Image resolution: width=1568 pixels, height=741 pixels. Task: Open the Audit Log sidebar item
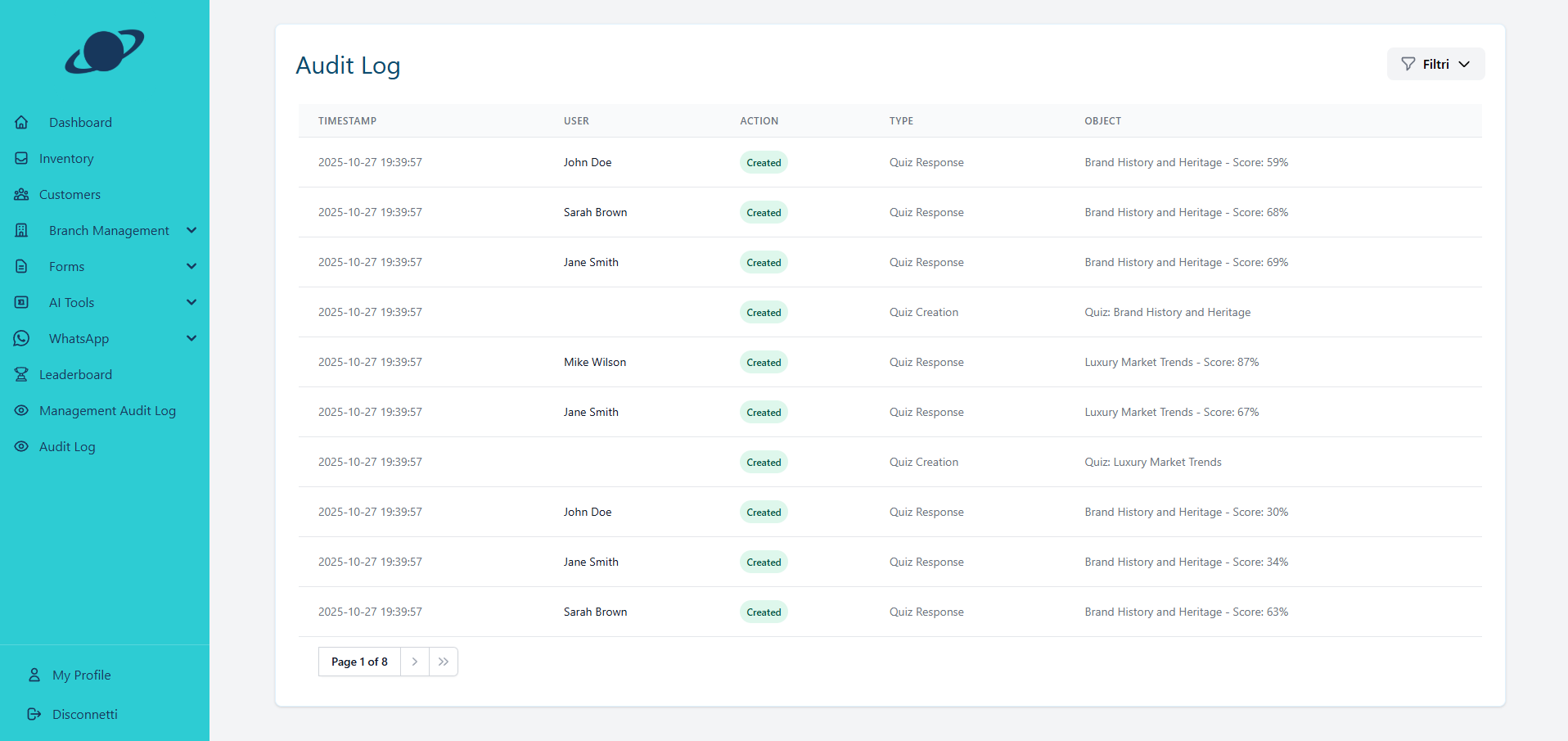pos(67,446)
